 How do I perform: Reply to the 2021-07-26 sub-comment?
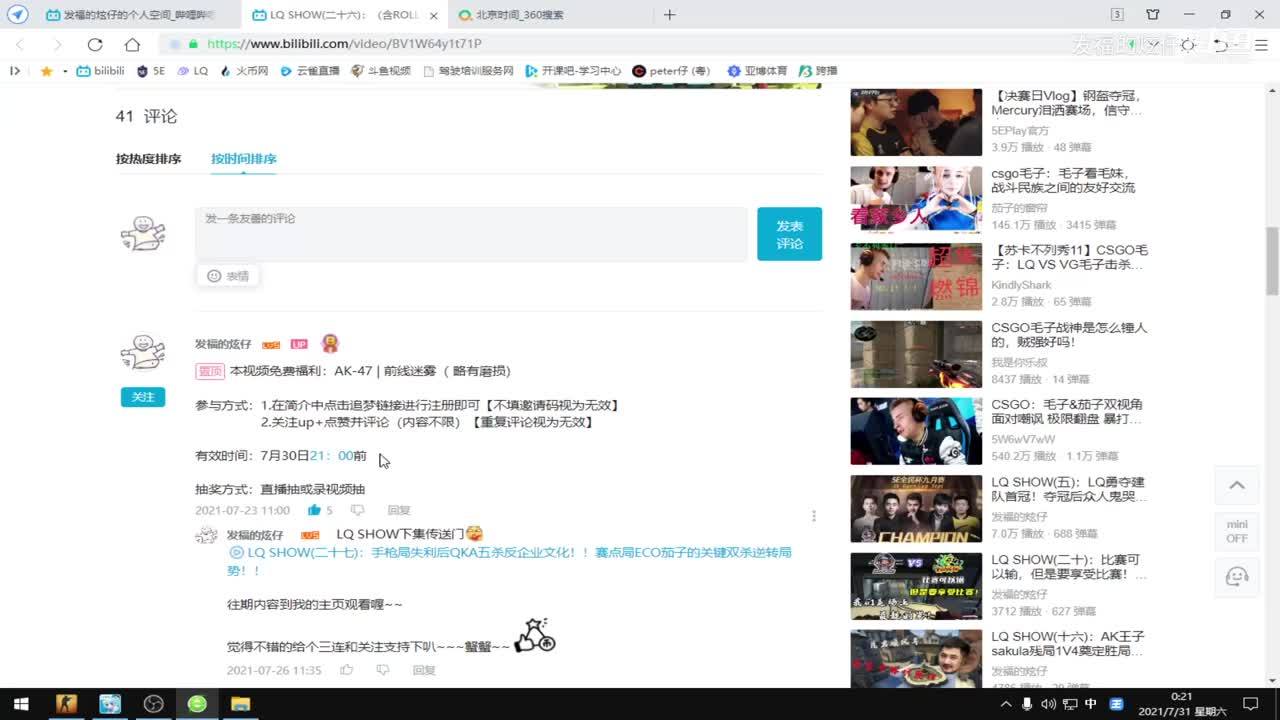point(424,670)
